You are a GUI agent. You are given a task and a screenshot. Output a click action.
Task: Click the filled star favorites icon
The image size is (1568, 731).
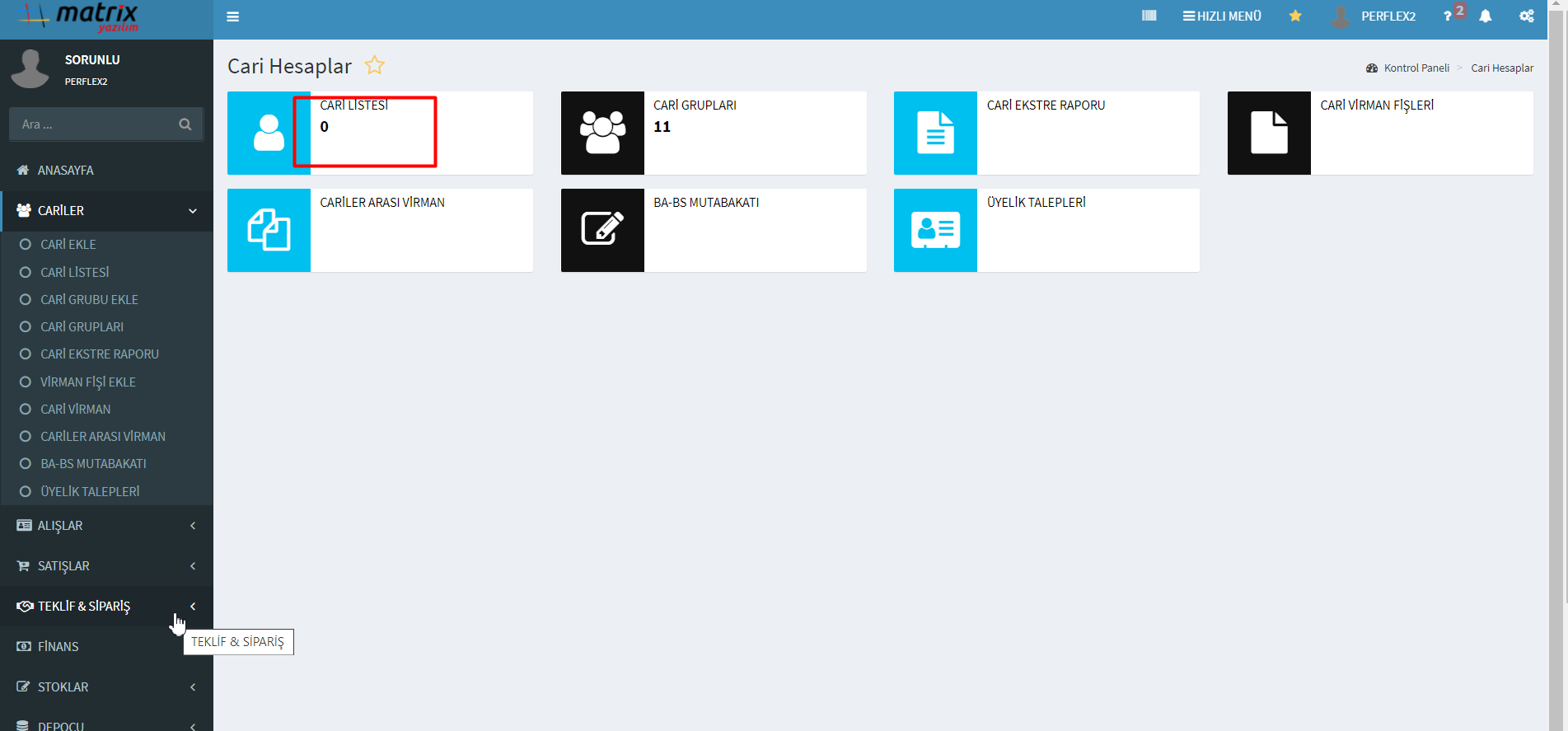coord(1295,16)
